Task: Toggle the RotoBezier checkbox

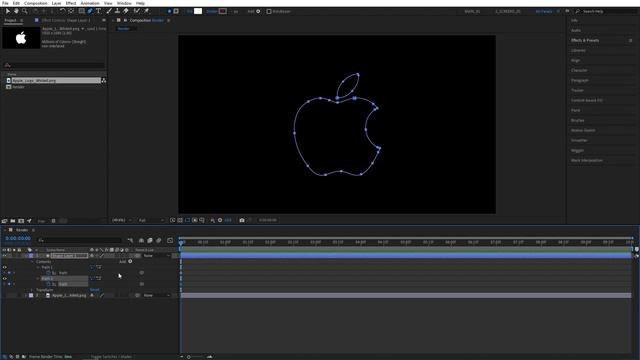Action: [x=269, y=11]
